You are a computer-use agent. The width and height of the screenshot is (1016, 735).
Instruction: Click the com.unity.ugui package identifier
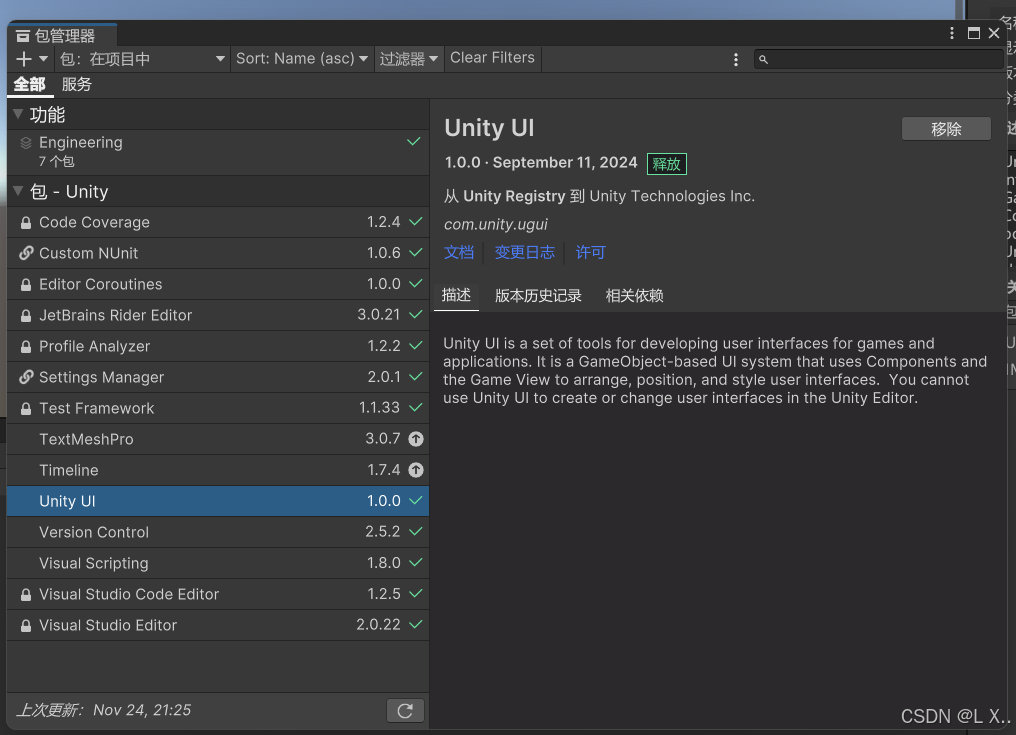pyautogui.click(x=496, y=224)
